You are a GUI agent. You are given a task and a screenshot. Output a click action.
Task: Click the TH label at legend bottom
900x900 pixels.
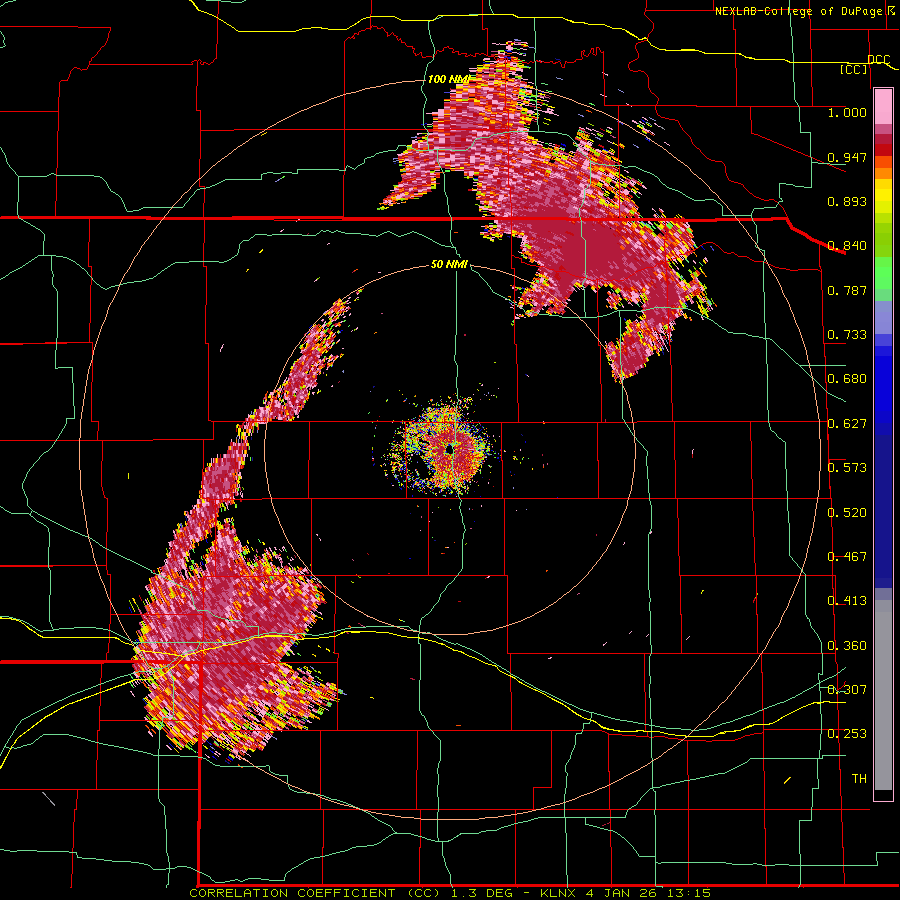(859, 779)
